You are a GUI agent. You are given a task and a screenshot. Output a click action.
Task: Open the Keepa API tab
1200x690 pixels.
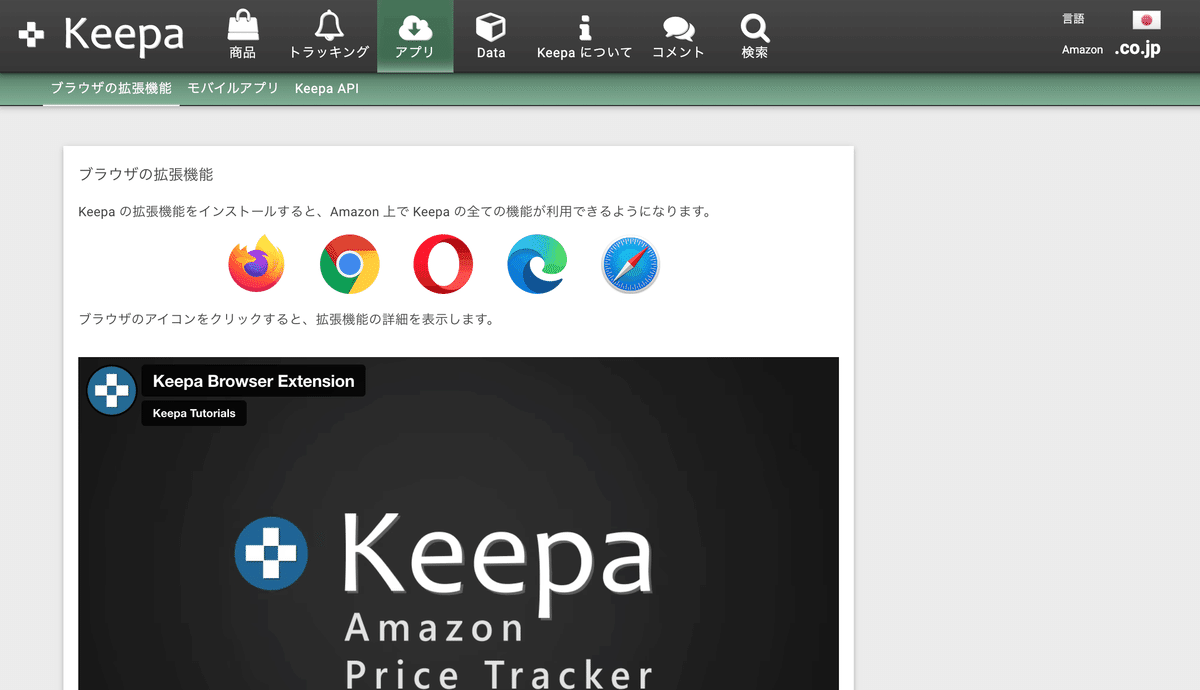[x=327, y=88]
